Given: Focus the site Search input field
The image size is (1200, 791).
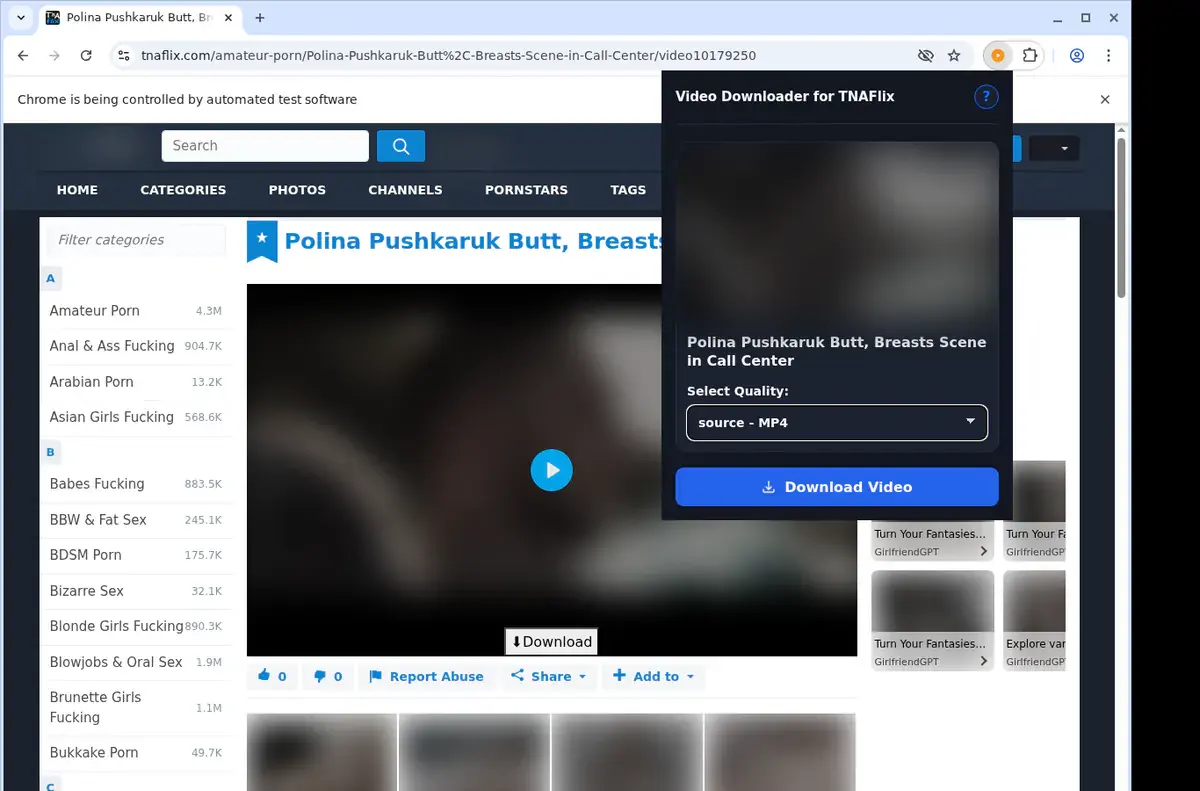Looking at the screenshot, I should (x=265, y=146).
